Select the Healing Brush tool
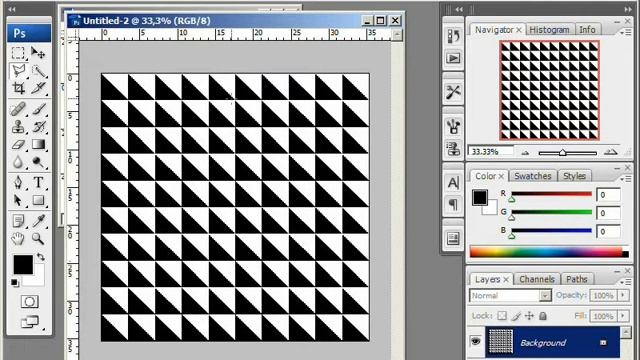Viewport: 640px width, 360px height. pos(18,109)
